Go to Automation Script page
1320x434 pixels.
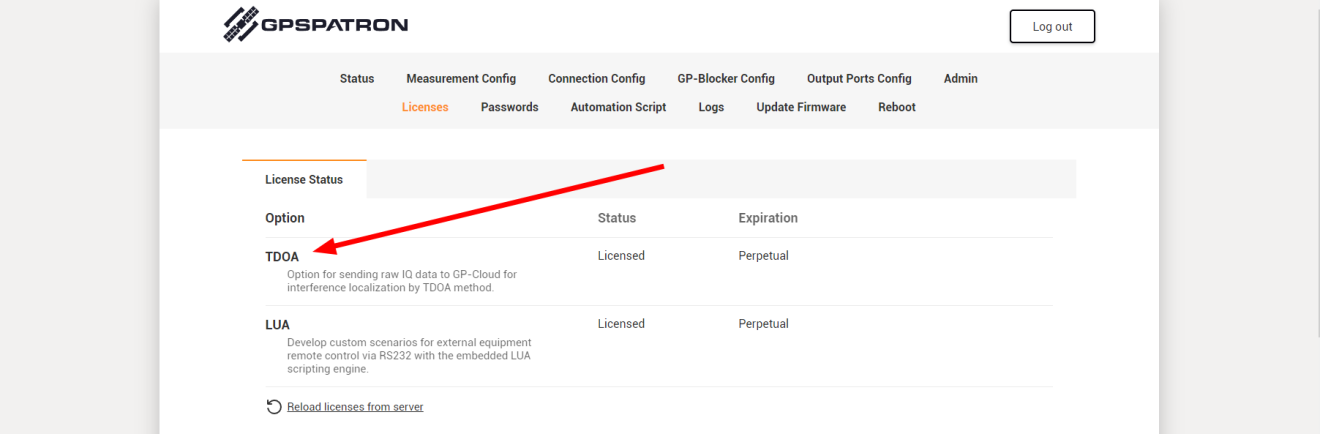click(618, 107)
